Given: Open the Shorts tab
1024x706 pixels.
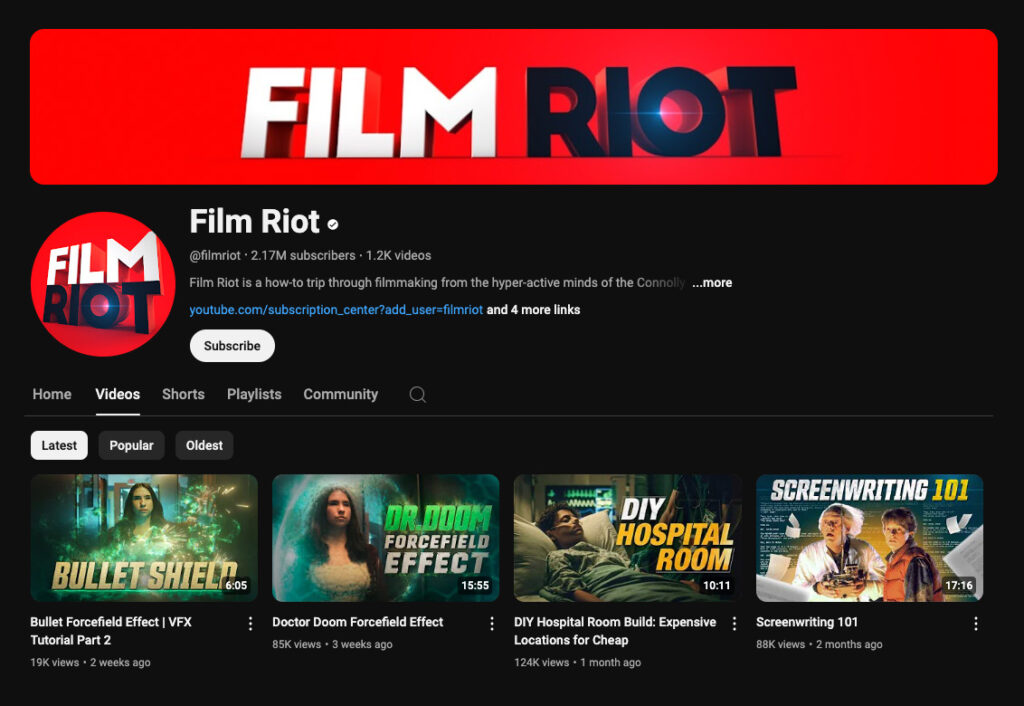Looking at the screenshot, I should 183,394.
